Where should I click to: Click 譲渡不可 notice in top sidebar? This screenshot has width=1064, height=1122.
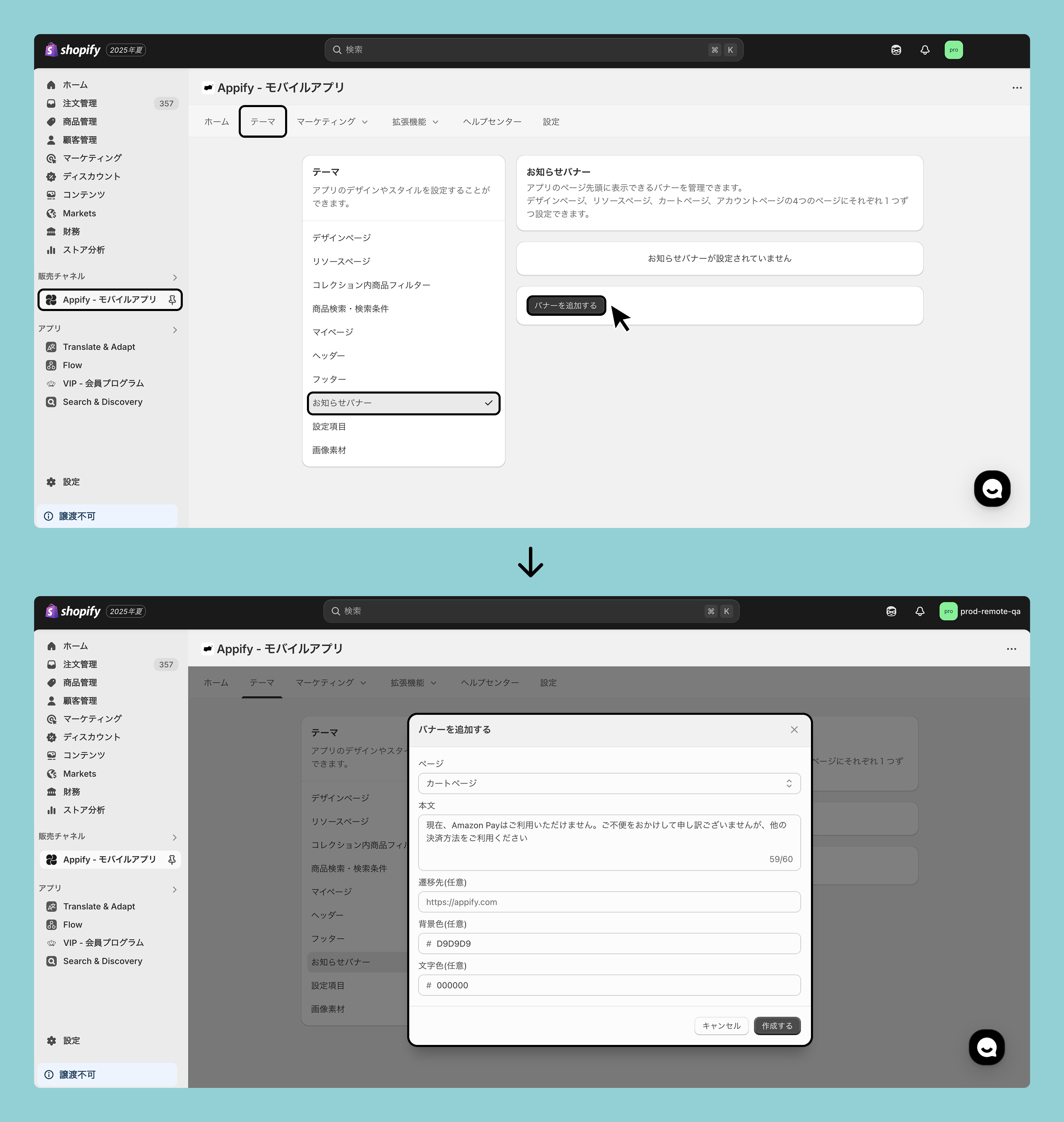[107, 516]
